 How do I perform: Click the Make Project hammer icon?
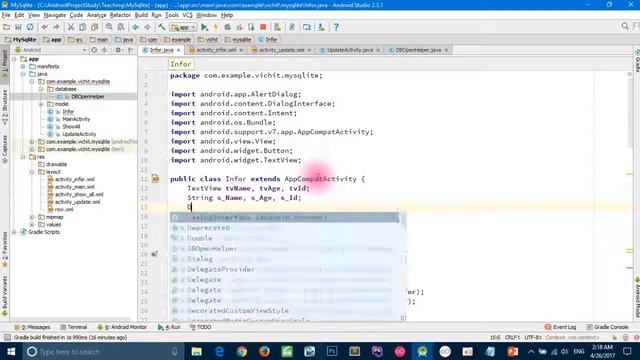tap(162, 27)
